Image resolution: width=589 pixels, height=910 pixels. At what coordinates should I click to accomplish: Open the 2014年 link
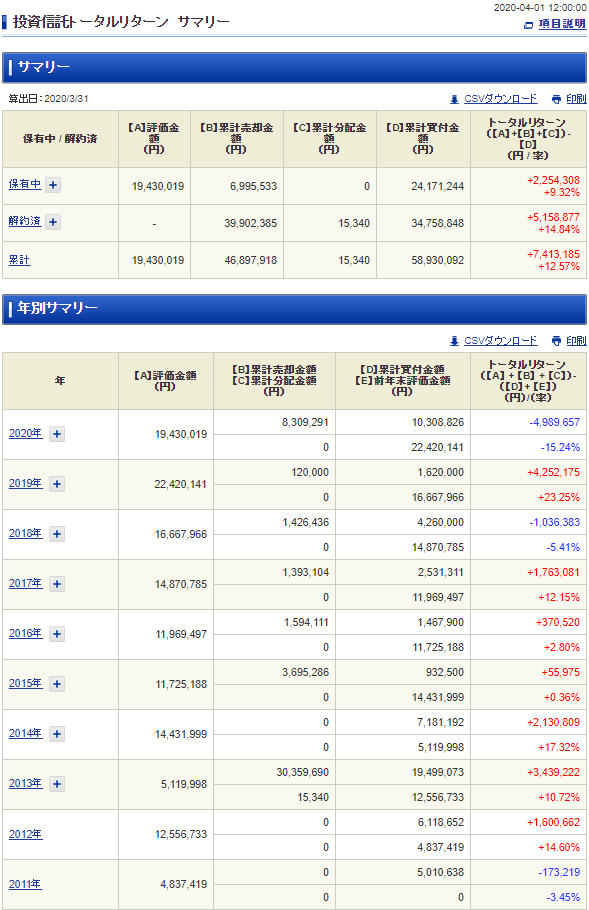(26, 733)
